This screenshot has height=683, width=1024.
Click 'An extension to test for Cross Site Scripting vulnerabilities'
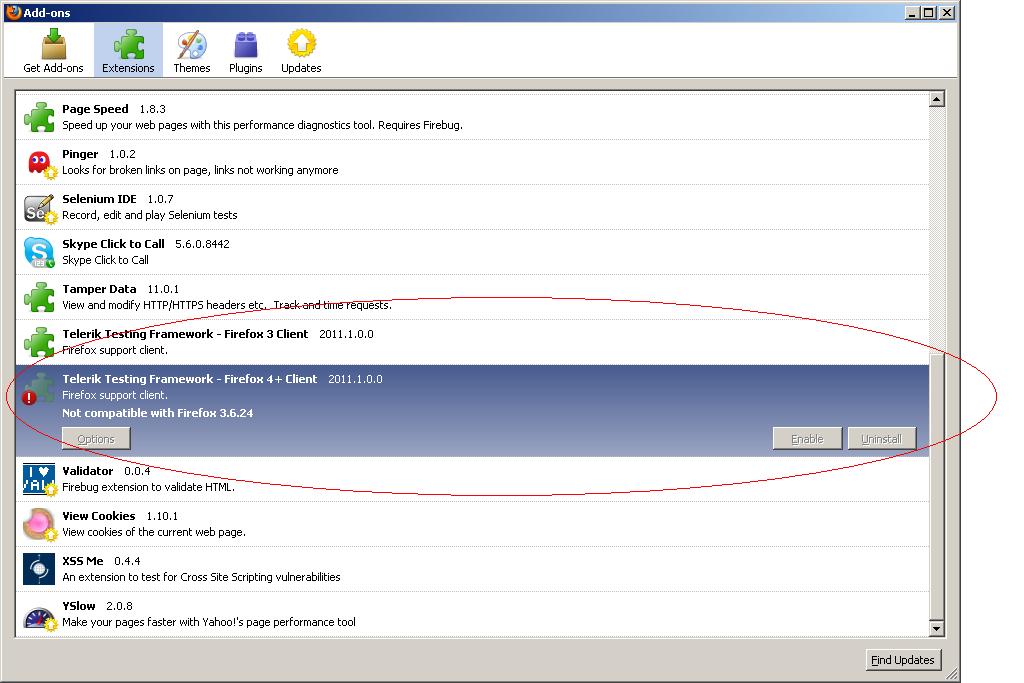201,577
